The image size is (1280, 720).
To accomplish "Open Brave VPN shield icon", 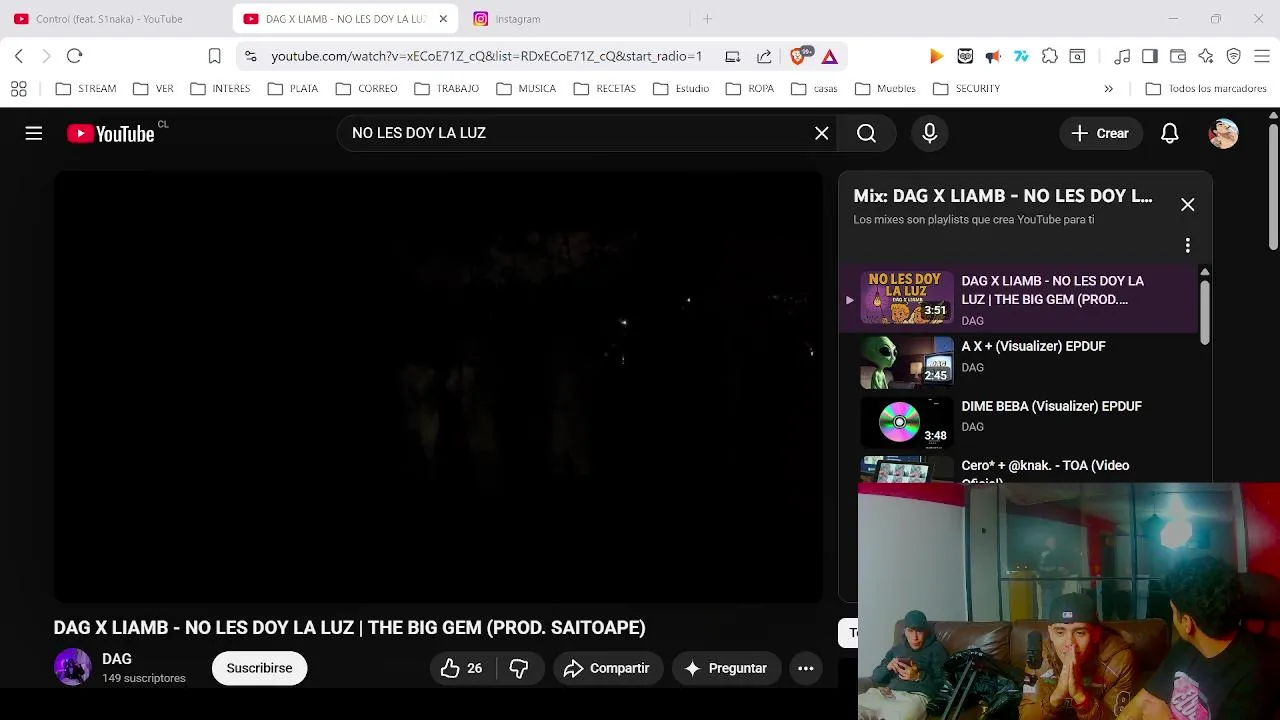I will pos(1234,56).
